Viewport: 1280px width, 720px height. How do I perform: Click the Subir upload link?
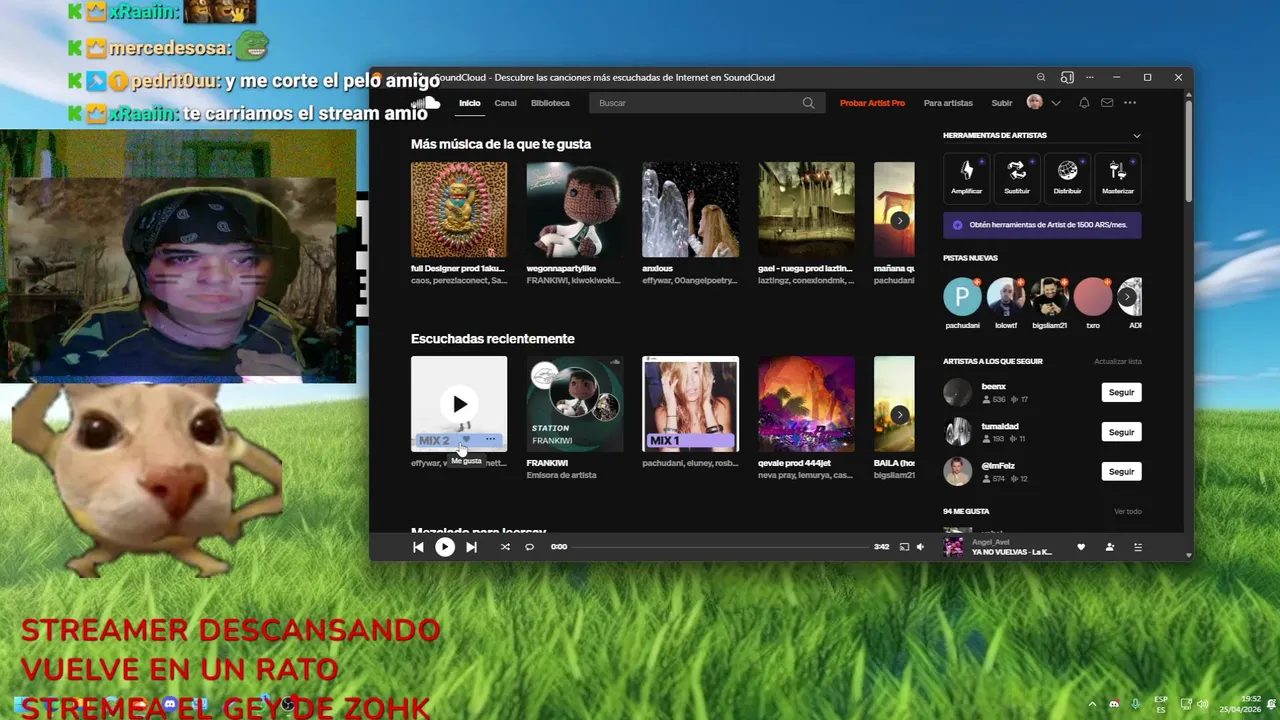coord(1001,103)
